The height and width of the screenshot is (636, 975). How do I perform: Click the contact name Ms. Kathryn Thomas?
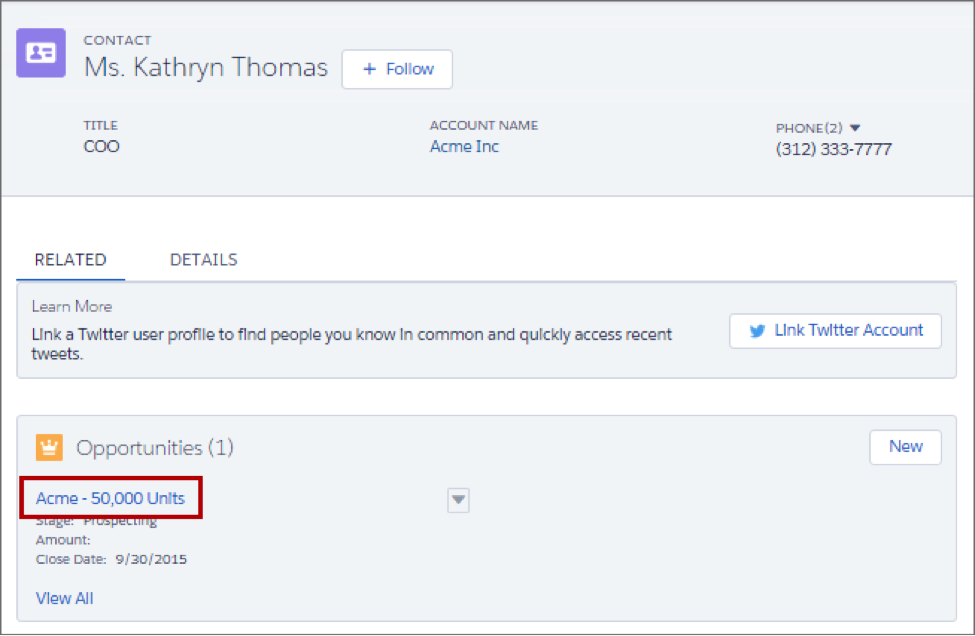click(206, 67)
